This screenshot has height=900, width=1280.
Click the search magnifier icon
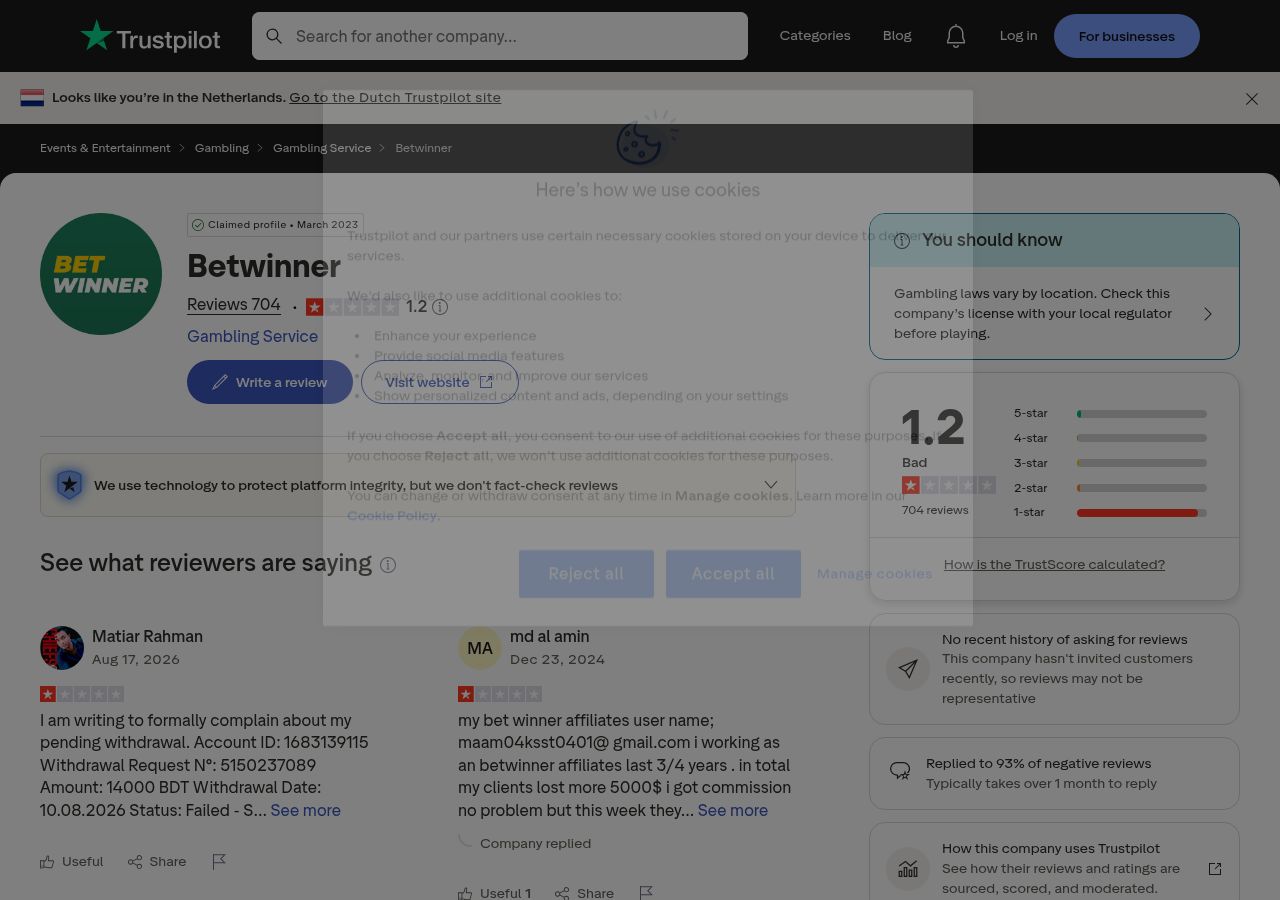[274, 36]
